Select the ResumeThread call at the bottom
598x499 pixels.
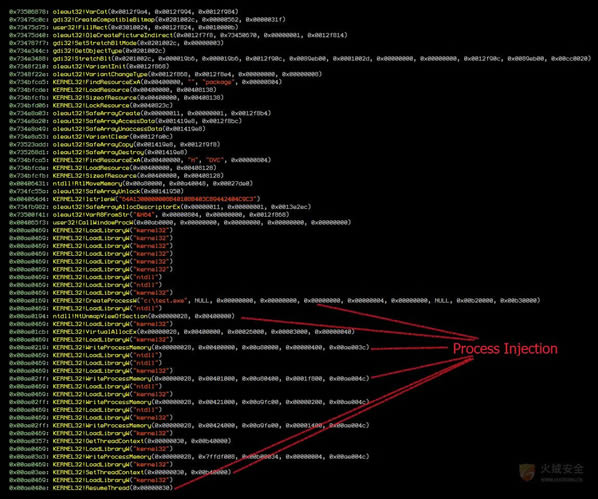click(x=91, y=488)
